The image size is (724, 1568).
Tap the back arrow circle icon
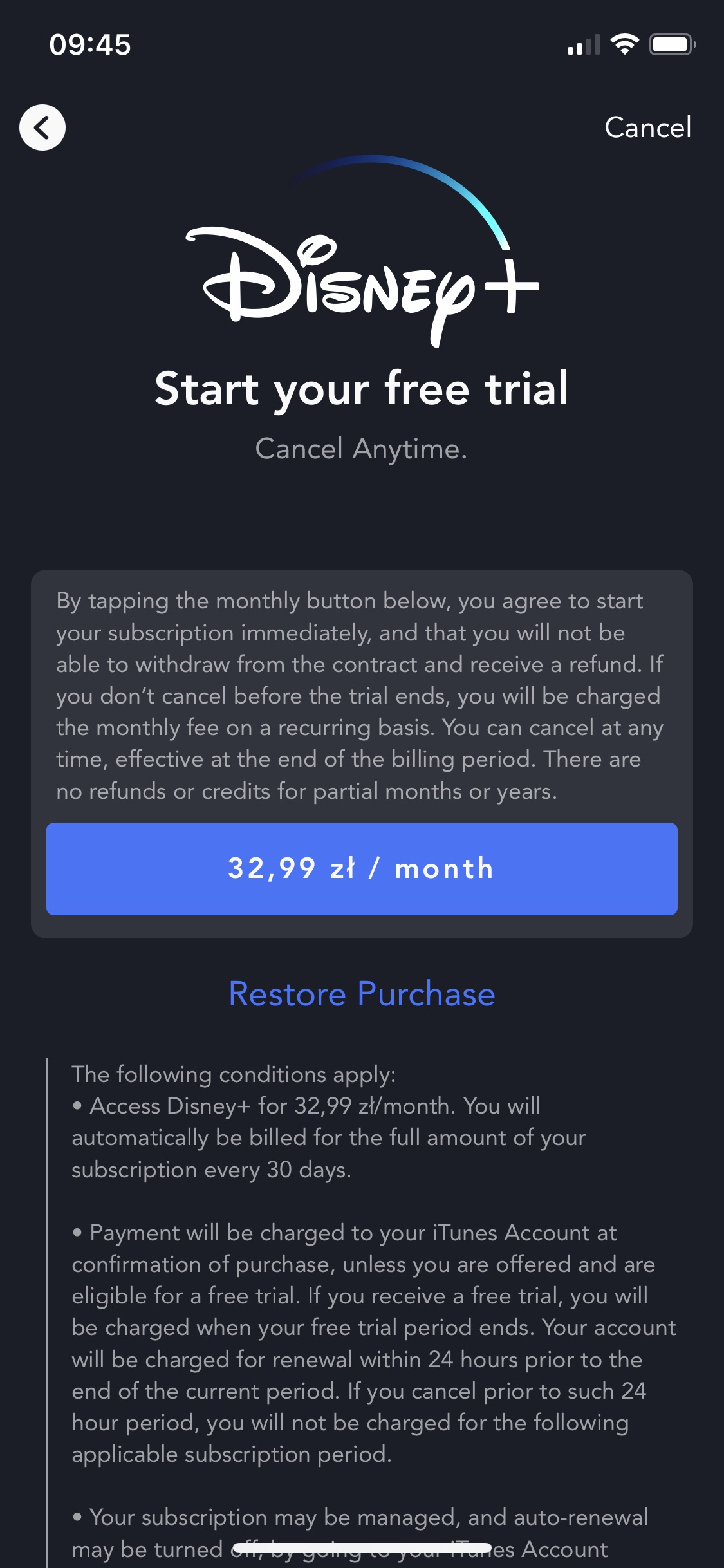pyautogui.click(x=42, y=127)
